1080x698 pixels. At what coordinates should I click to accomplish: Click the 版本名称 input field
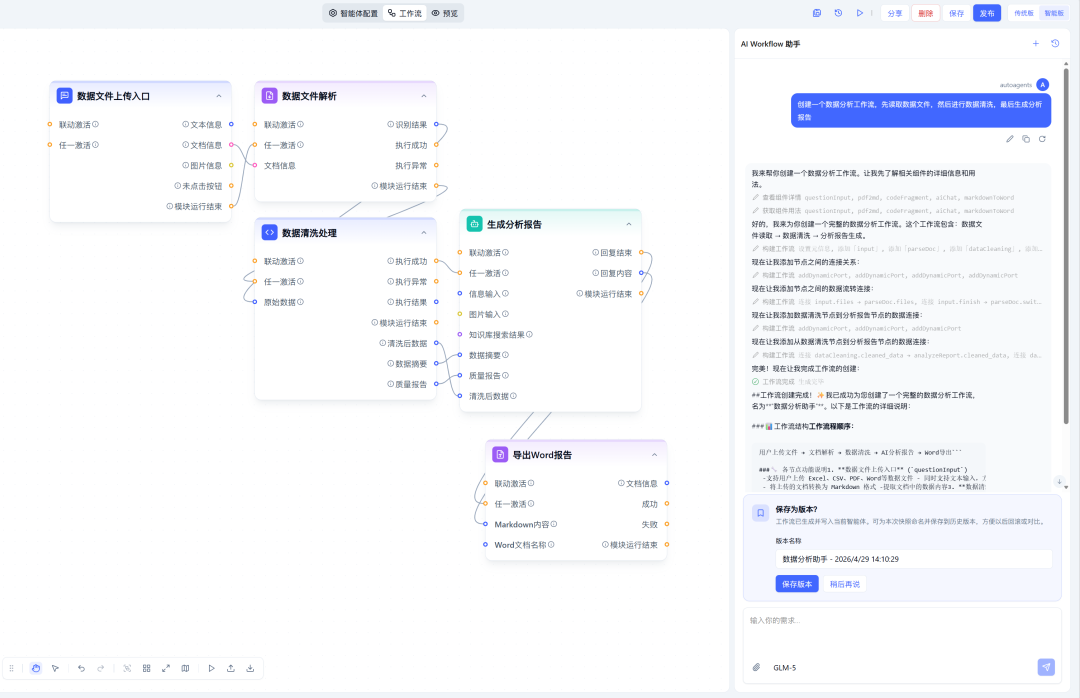pyautogui.click(x=913, y=559)
